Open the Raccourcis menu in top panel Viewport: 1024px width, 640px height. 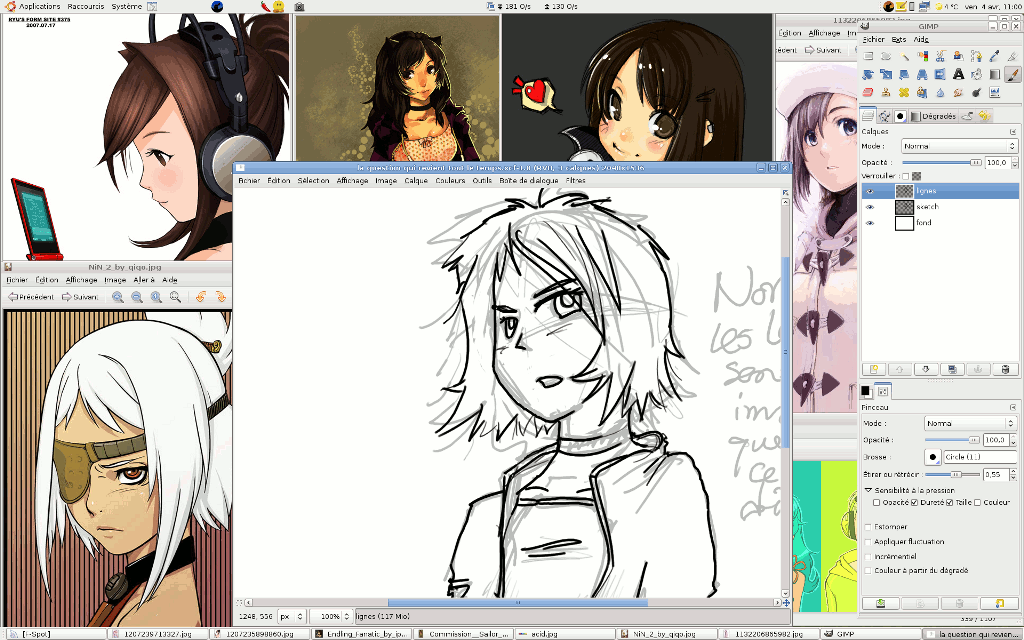86,6
